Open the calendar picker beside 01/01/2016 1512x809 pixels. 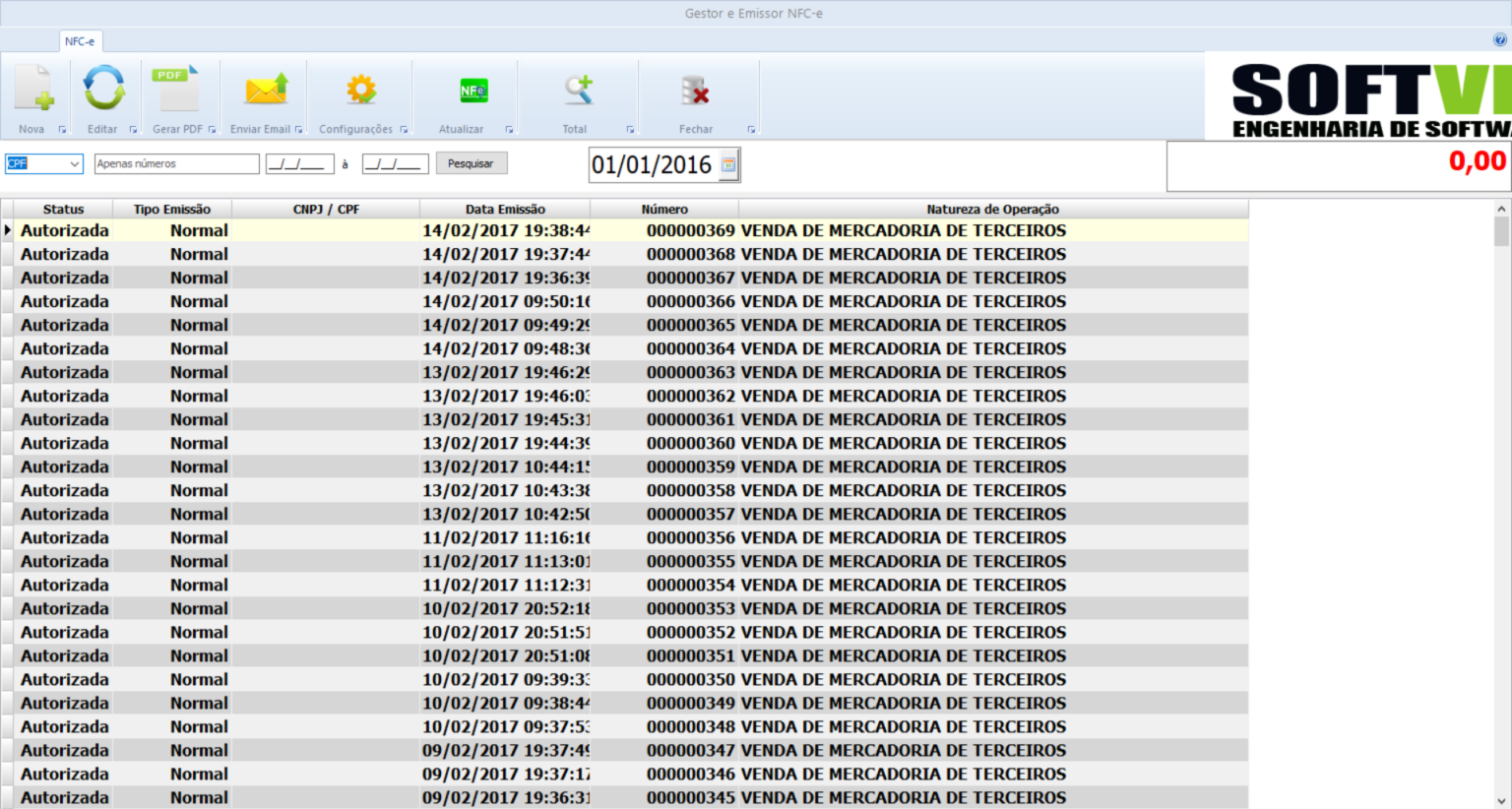(728, 165)
